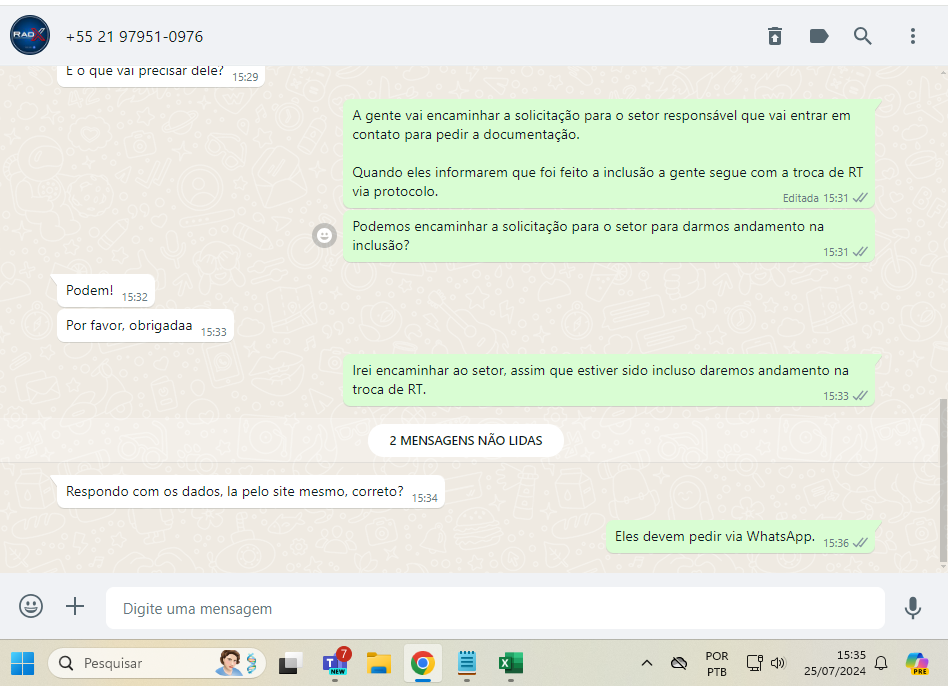
Task: Open the volume speaker tray icon
Action: (778, 663)
